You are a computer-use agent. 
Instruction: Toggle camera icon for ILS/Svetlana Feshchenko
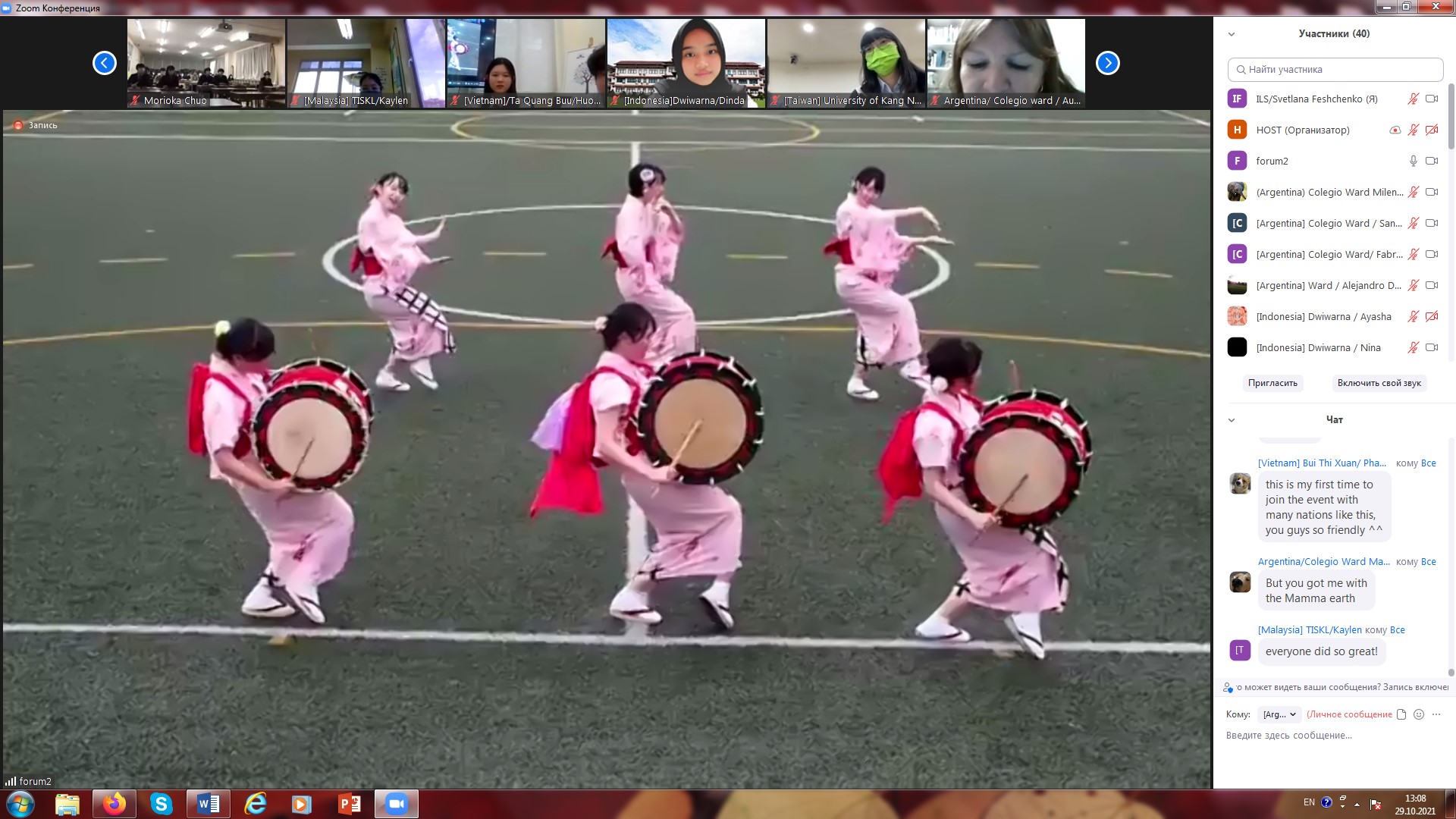(1432, 99)
